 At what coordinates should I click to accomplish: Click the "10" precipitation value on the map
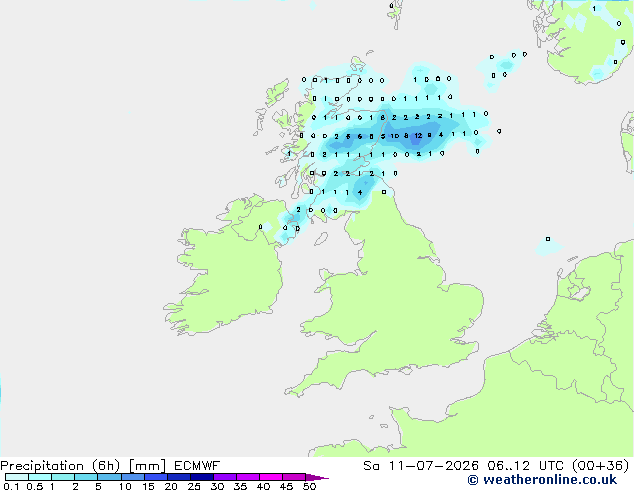pos(395,136)
